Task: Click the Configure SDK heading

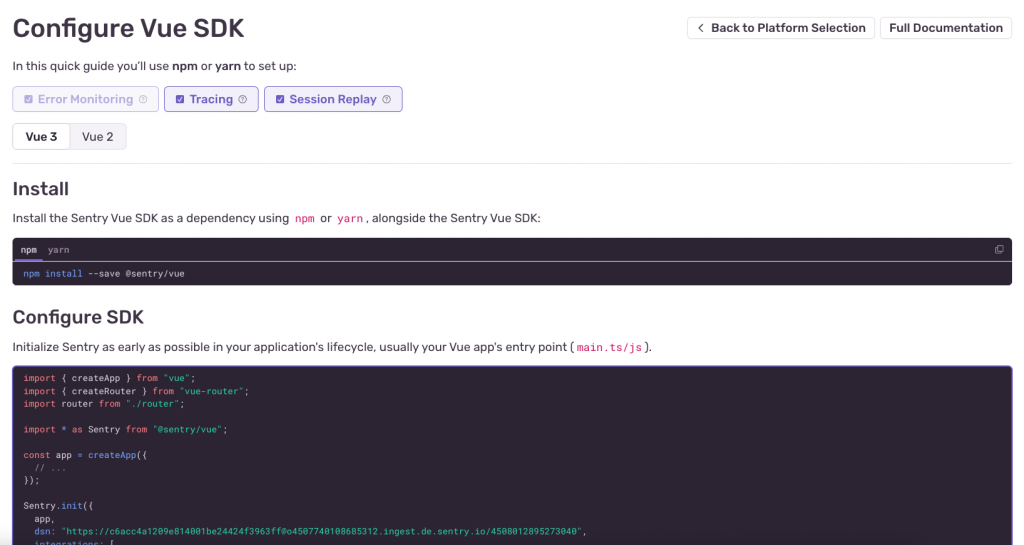Action: (78, 317)
